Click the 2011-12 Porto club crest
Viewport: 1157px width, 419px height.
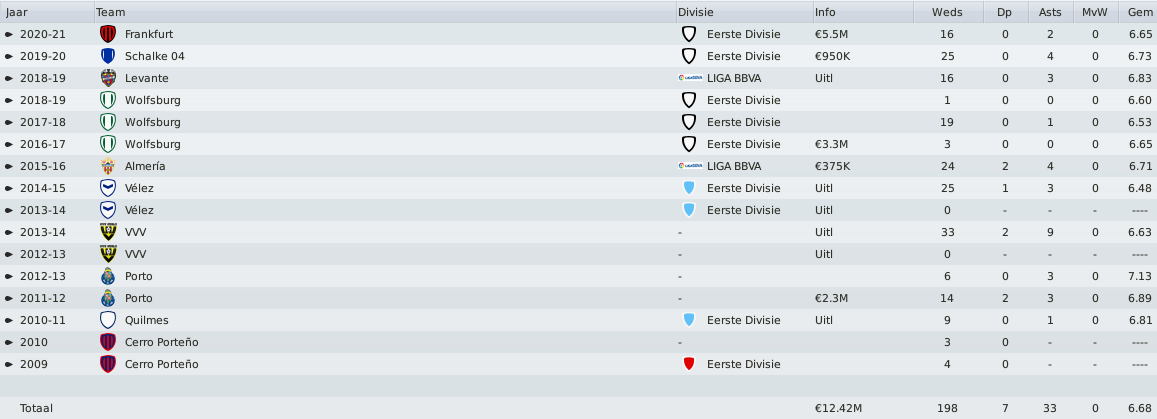[x=108, y=298]
